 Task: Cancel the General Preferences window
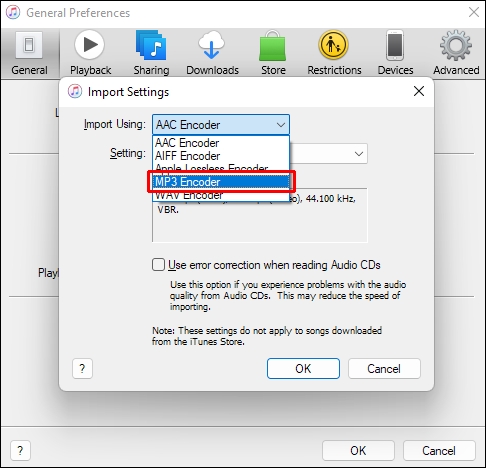[x=439, y=451]
